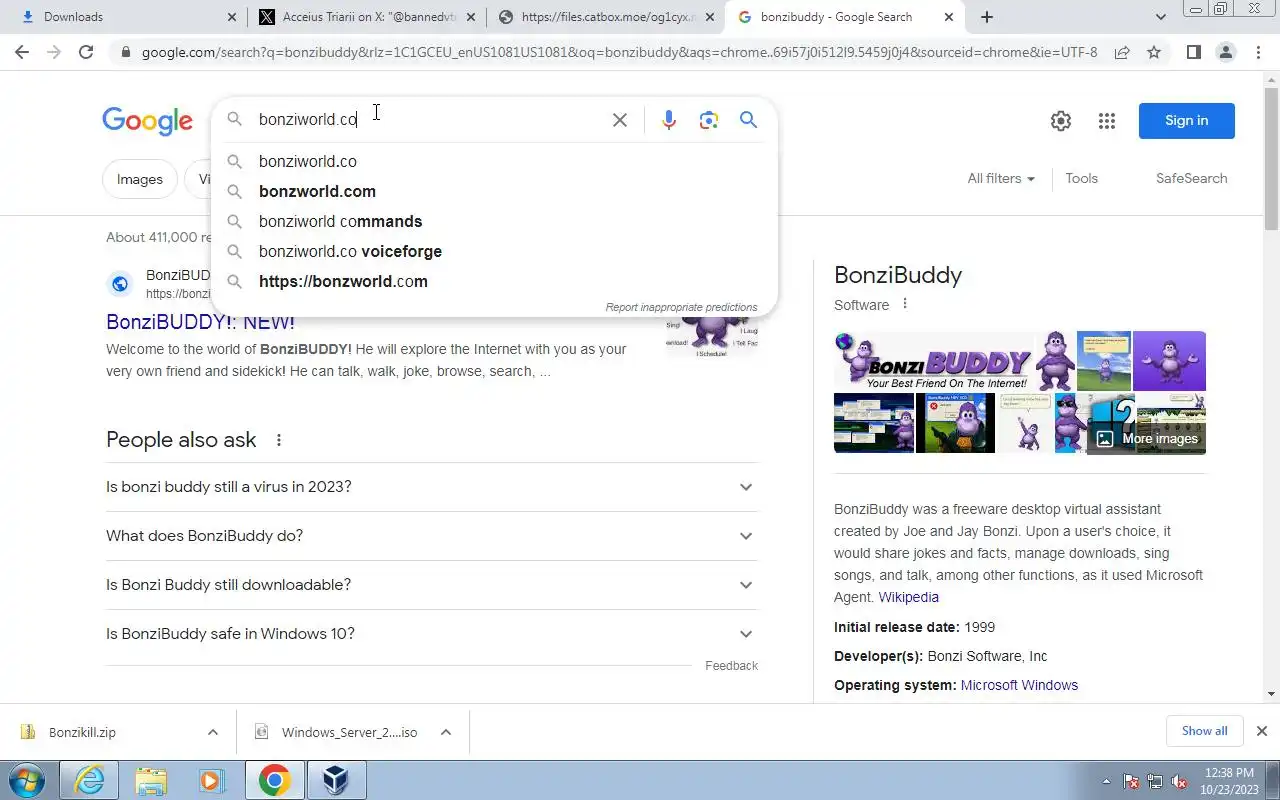Screen dimensions: 1280x800
Task: Choose 'bonziworld commands' suggestion
Action: pyautogui.click(x=495, y=221)
